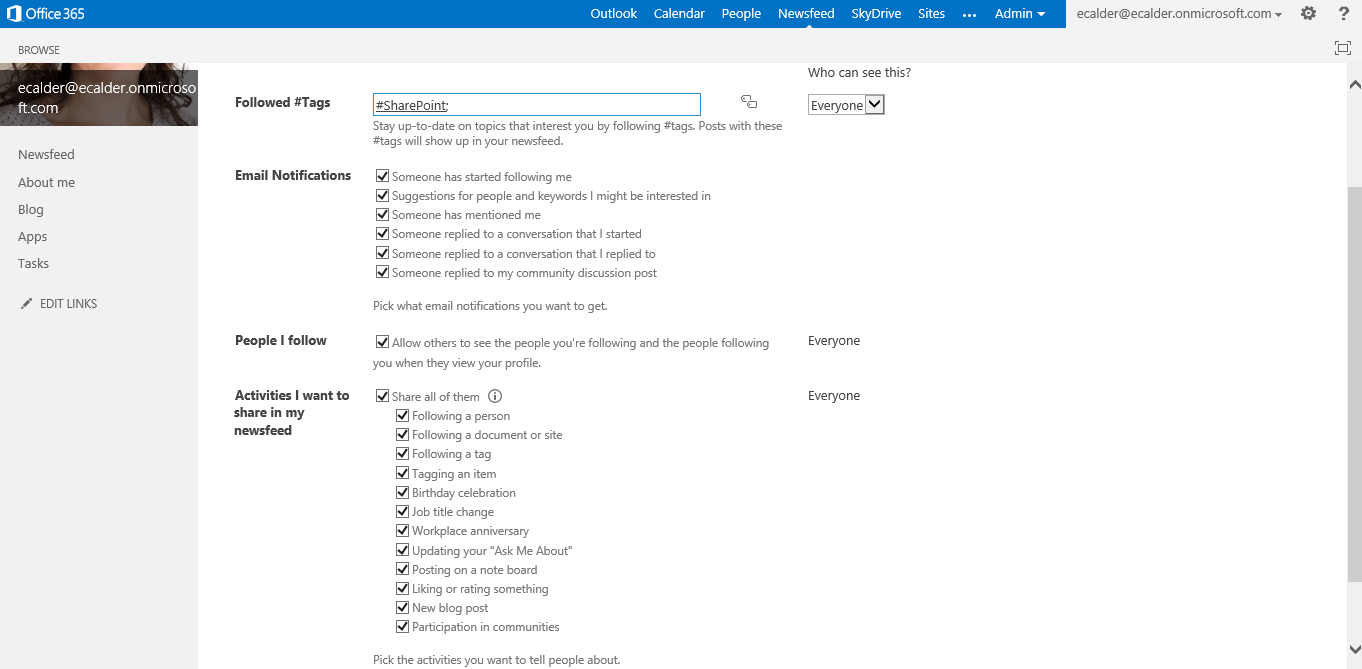
Task: Open the ecalder account dropdown
Action: 1179,14
